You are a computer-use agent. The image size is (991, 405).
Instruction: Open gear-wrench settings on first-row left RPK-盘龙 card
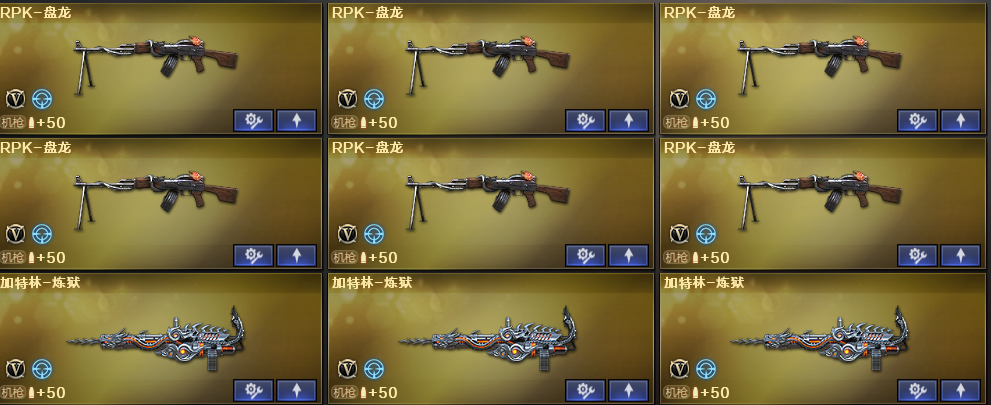(253, 121)
